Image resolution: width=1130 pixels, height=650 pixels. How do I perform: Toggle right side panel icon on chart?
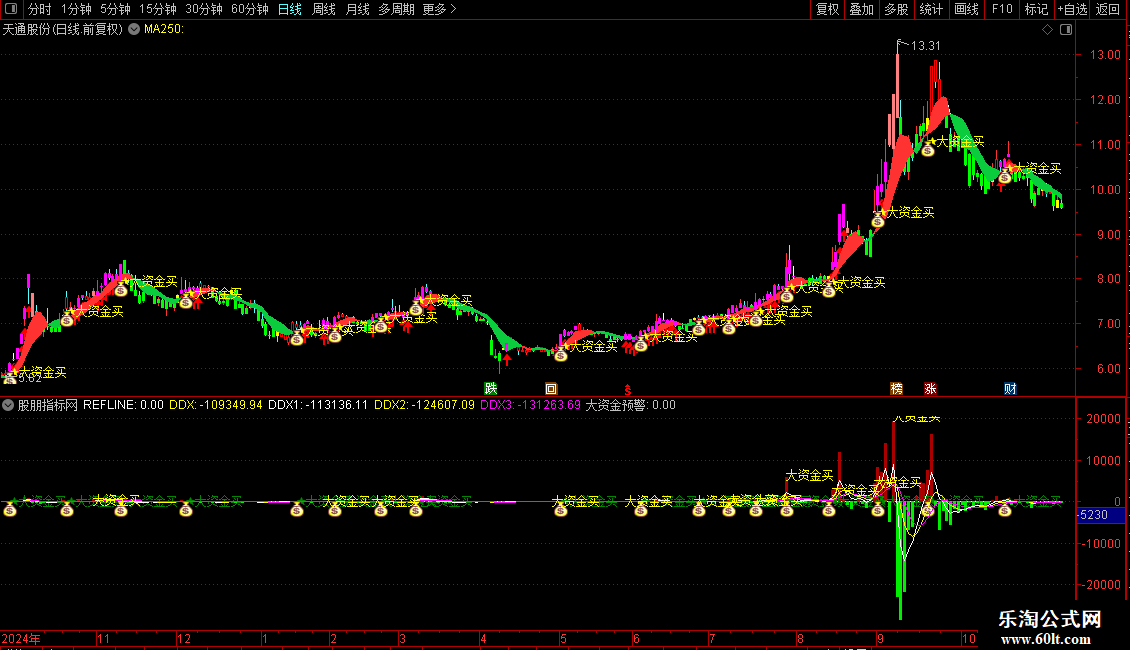point(1066,30)
